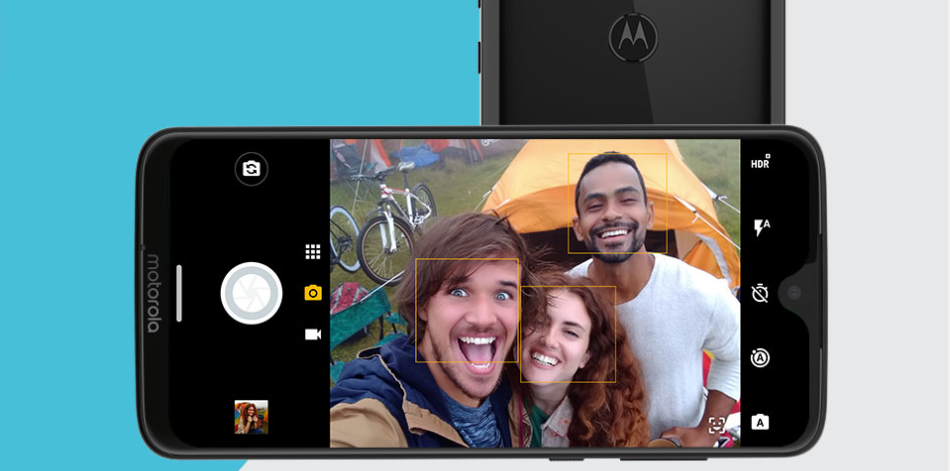Tap the earpiece bar on left bezel
This screenshot has width=950, height=471.
point(179,293)
